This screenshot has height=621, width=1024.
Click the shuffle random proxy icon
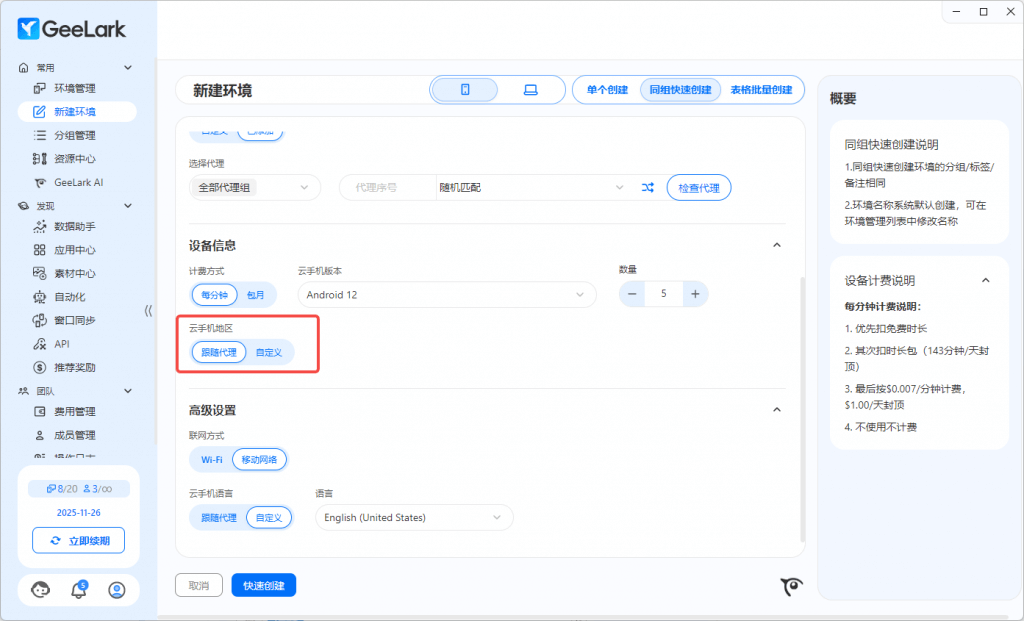[647, 187]
